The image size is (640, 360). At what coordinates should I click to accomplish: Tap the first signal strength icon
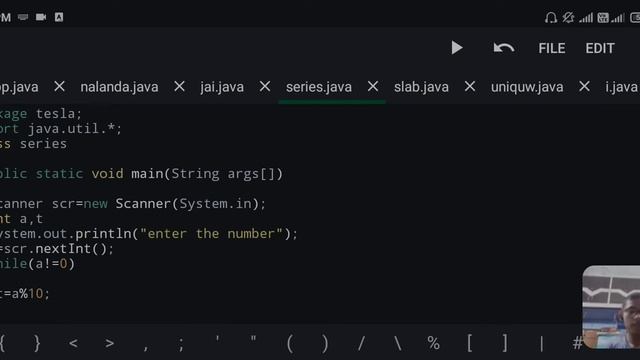coord(586,18)
